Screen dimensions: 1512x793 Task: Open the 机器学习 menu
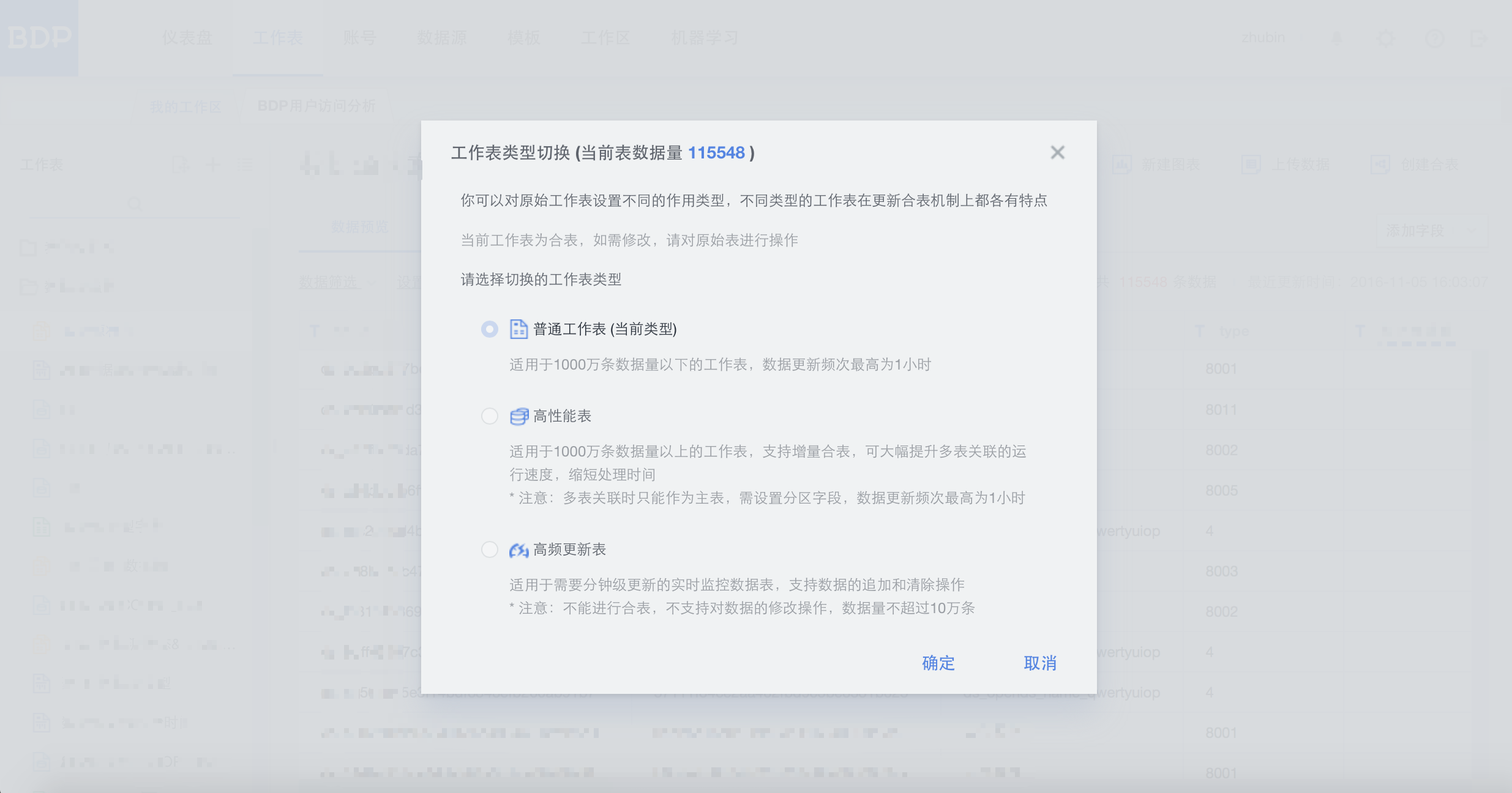click(x=705, y=38)
